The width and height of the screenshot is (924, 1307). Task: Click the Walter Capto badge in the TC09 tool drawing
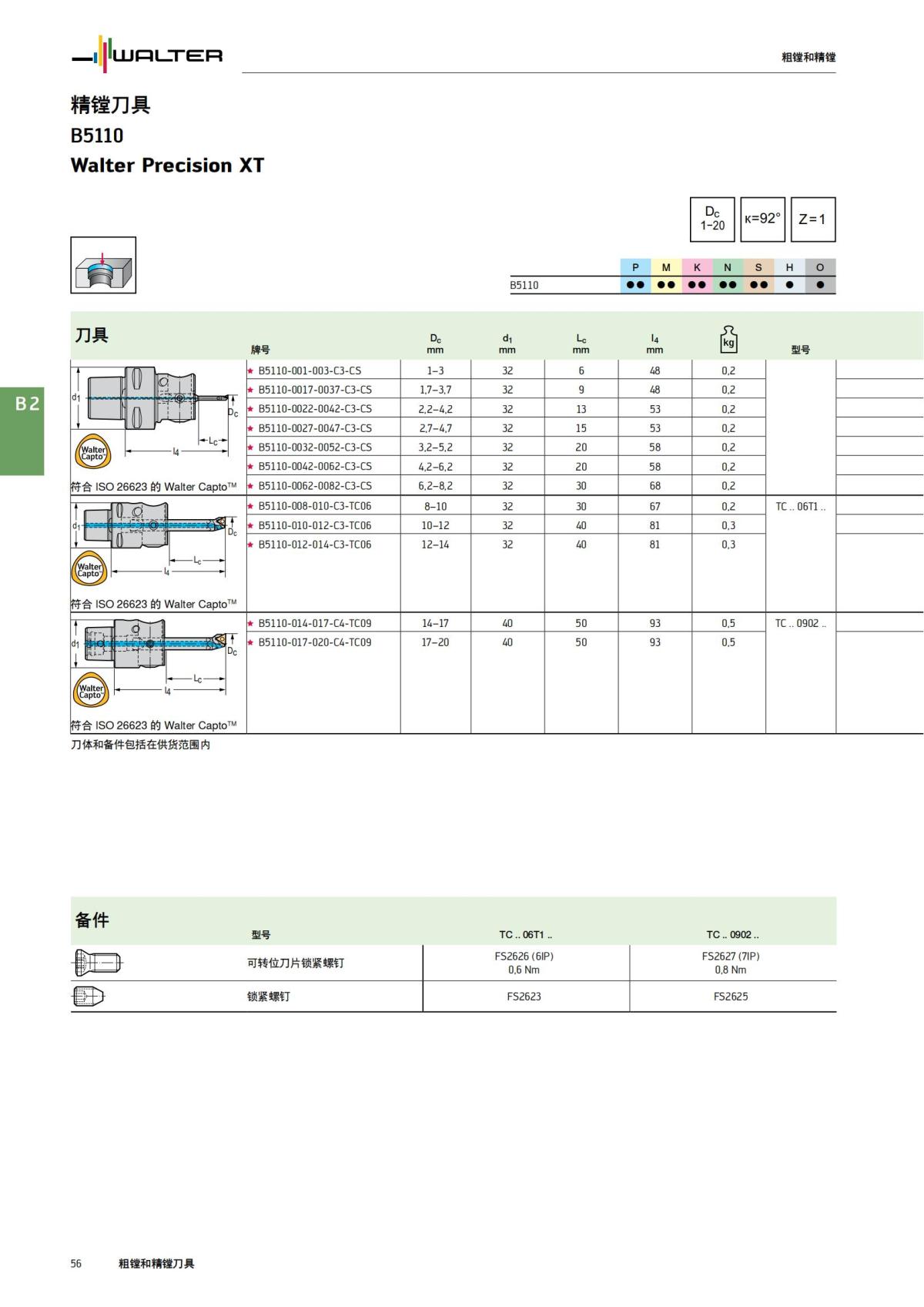tap(91, 691)
